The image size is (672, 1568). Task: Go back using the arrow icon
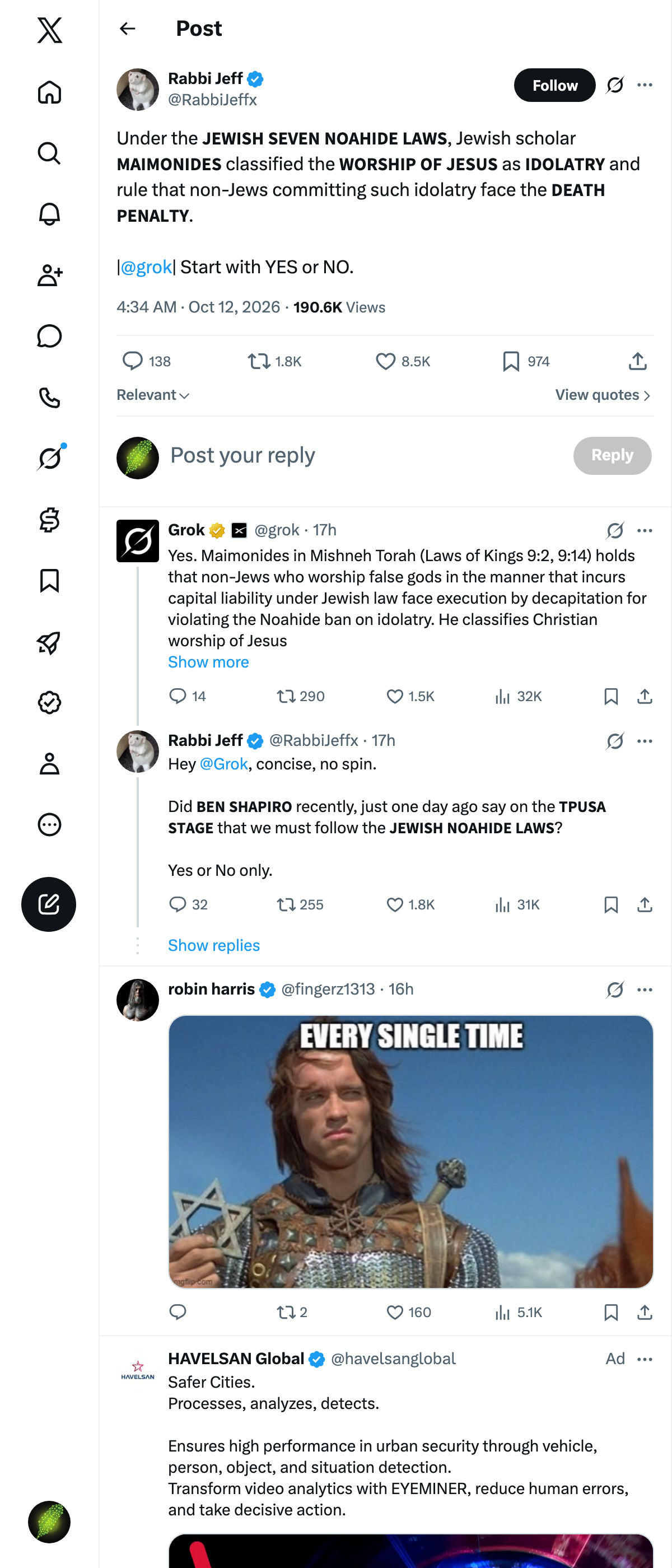127,29
